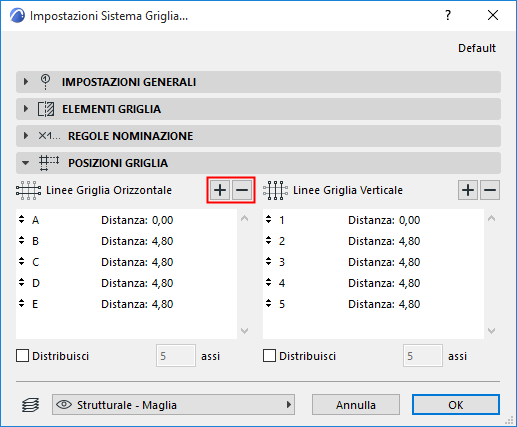Click the vertical axes count field
The height and width of the screenshot is (427, 517).
[423, 356]
